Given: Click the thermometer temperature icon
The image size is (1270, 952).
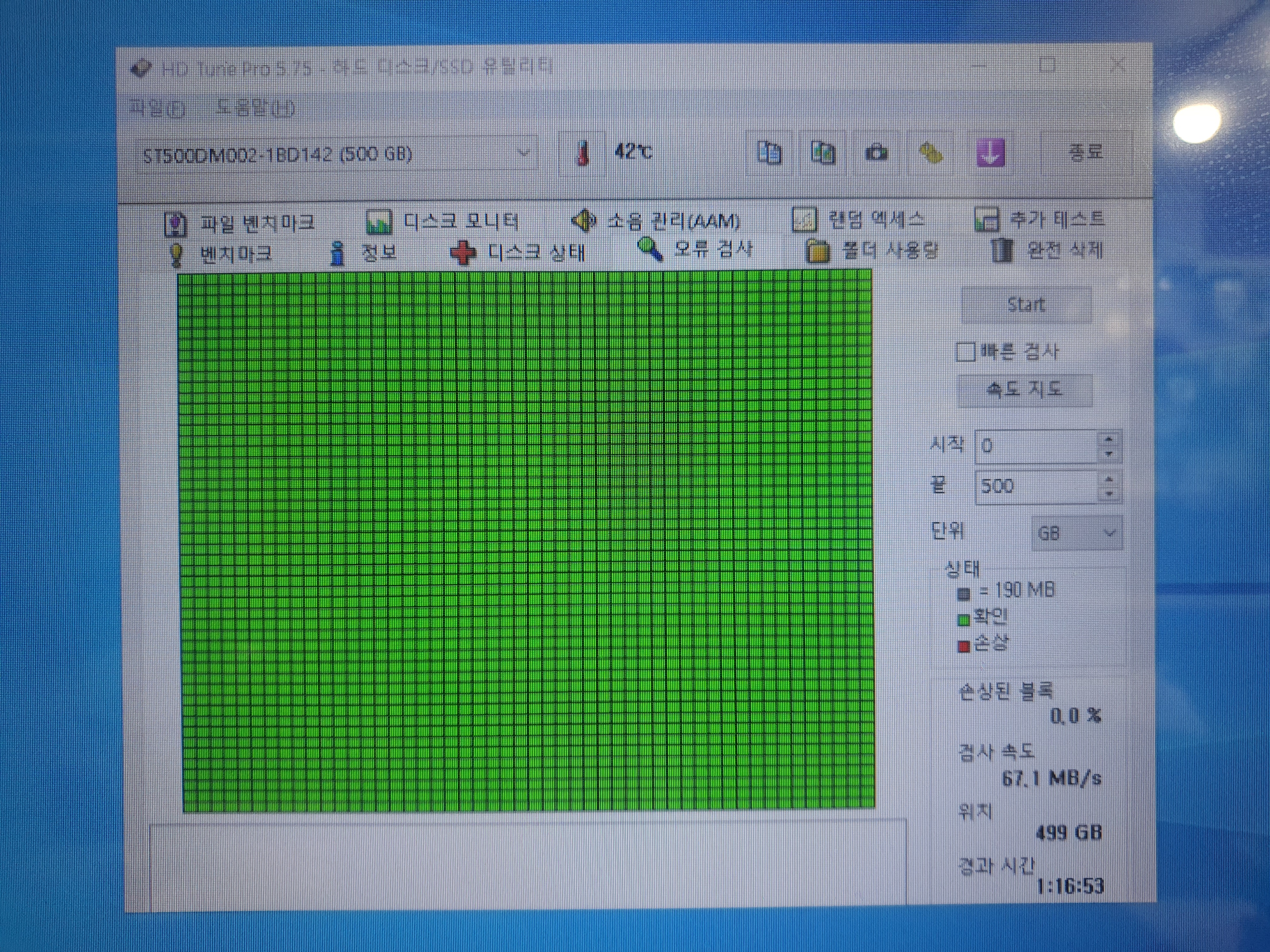Looking at the screenshot, I should [583, 153].
